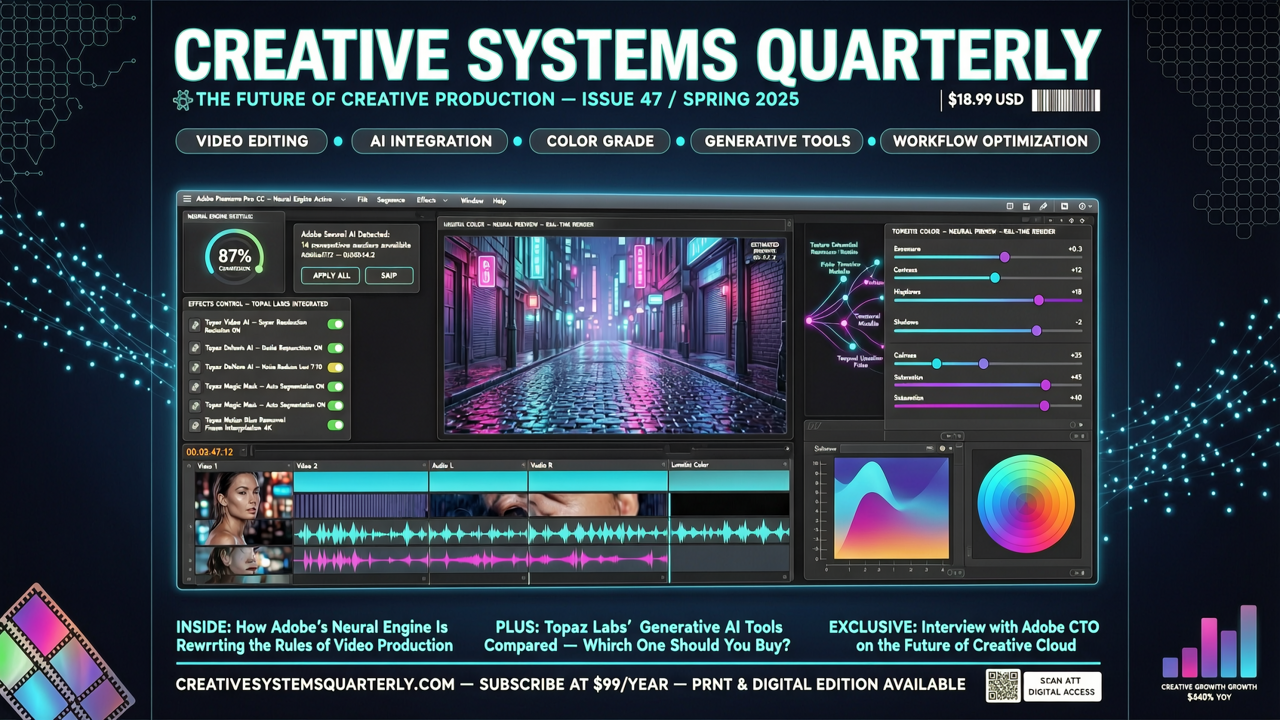Click the QR code next to Scan digital access
1280x720 pixels.
1002,686
